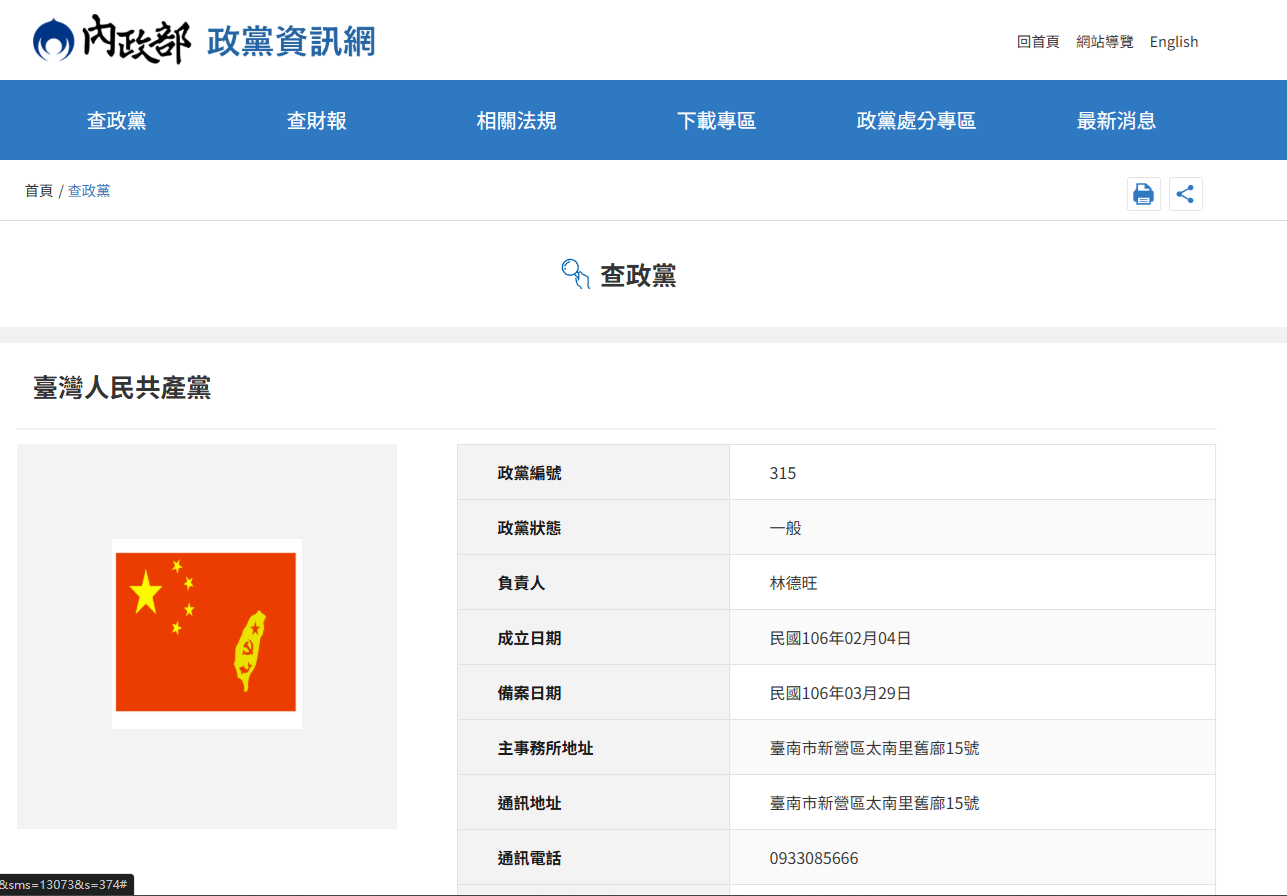Click the Ministry of Interior logo
Viewport: 1287px width, 896px height.
pyautogui.click(x=110, y=40)
